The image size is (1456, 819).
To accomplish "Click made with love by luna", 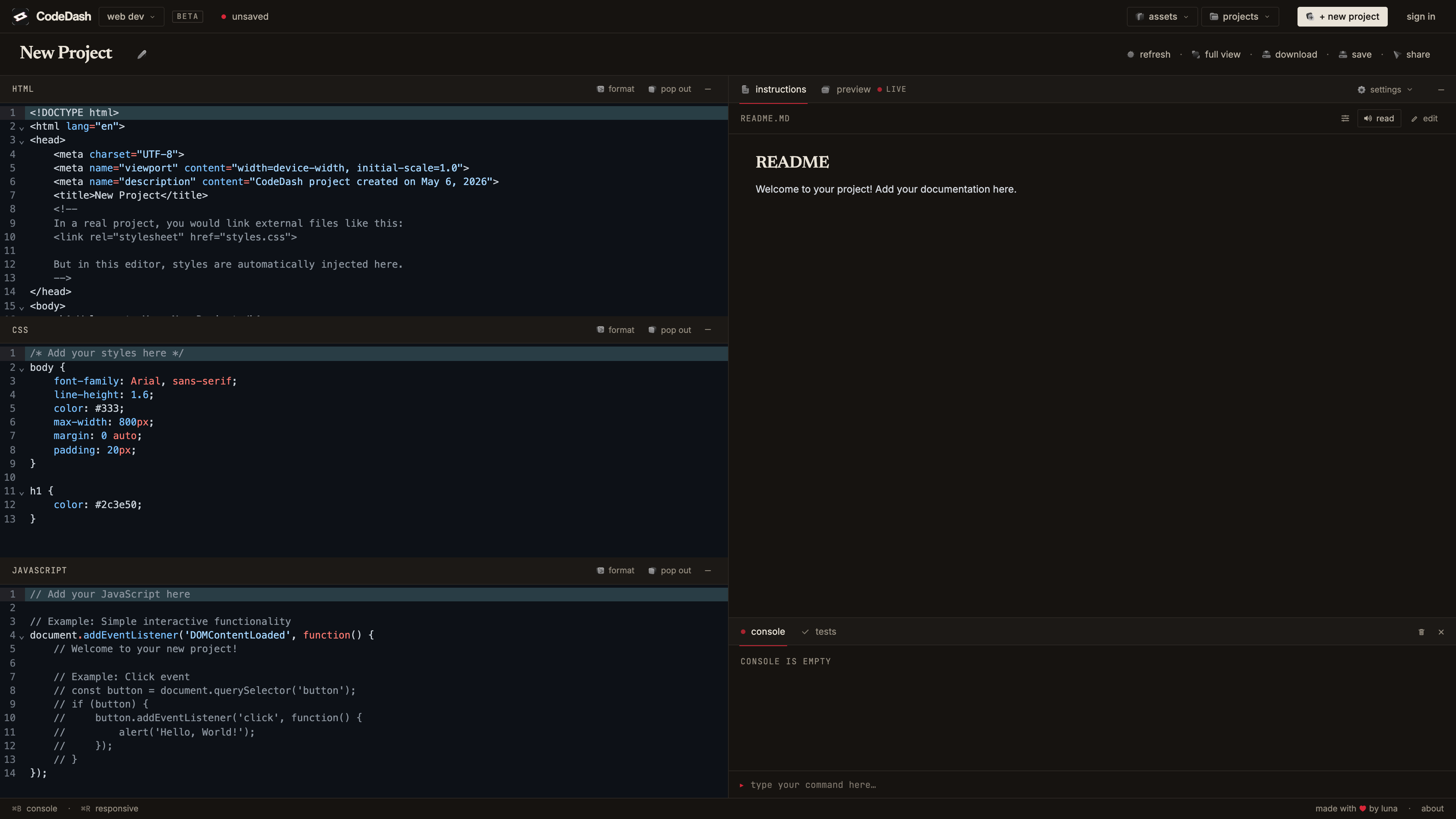I will 1356,808.
